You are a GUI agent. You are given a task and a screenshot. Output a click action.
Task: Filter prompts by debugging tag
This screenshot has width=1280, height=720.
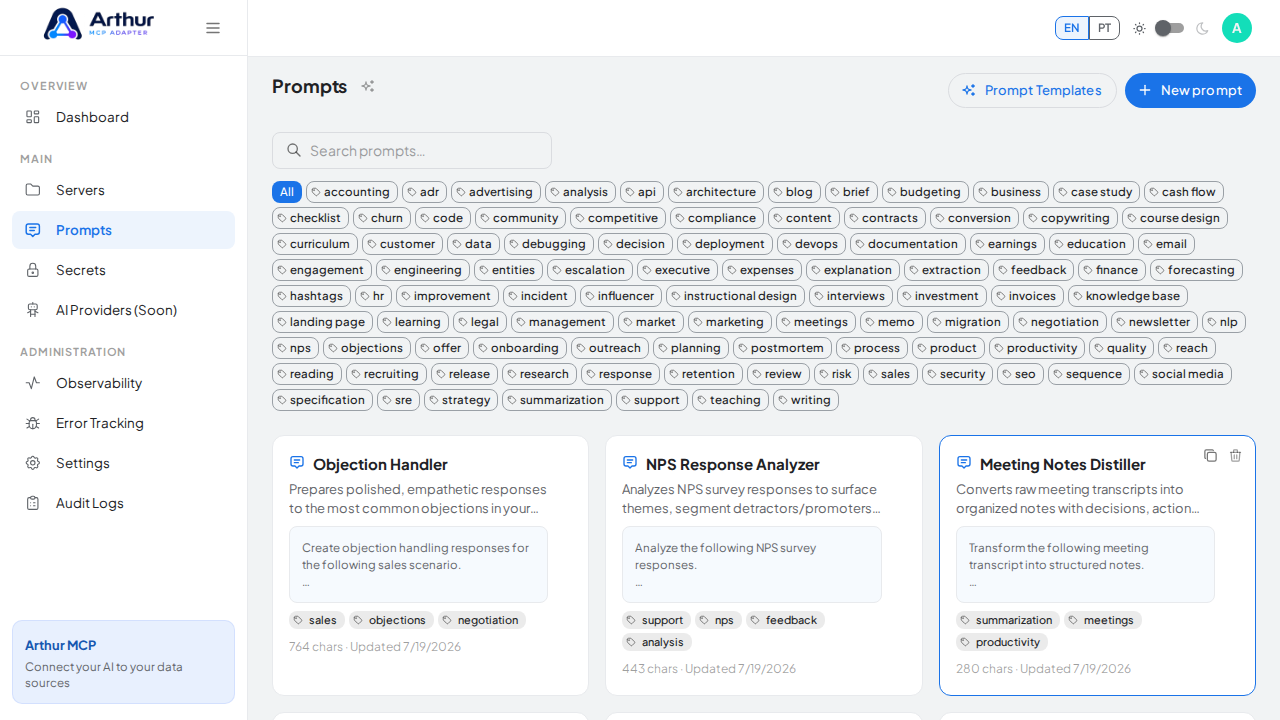tap(549, 244)
